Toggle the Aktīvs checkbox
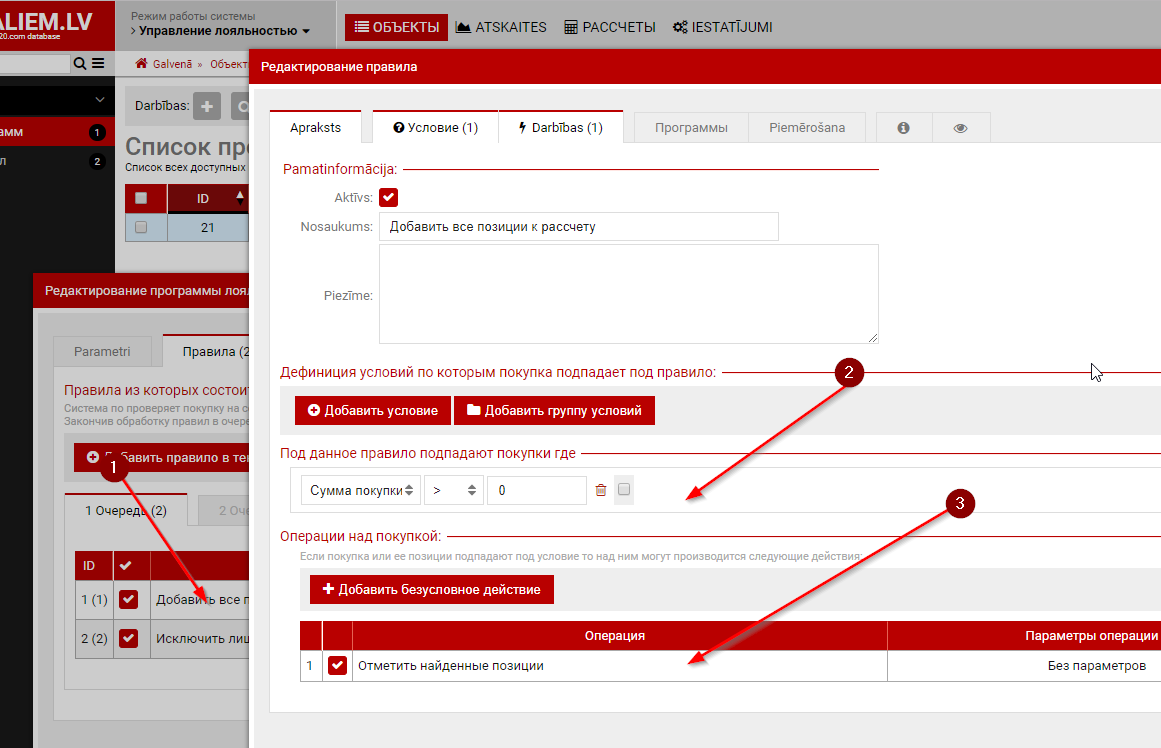The width and height of the screenshot is (1161, 748). pyautogui.click(x=389, y=198)
